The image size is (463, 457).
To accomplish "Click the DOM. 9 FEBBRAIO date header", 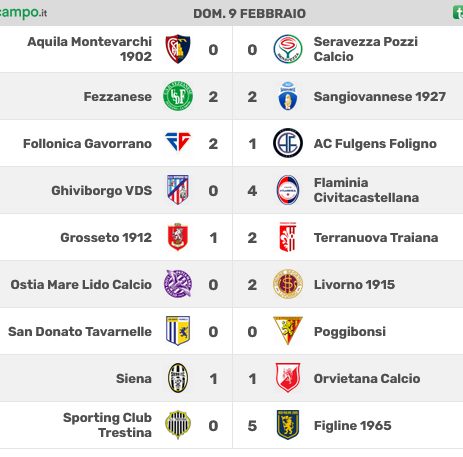I will [x=249, y=14].
